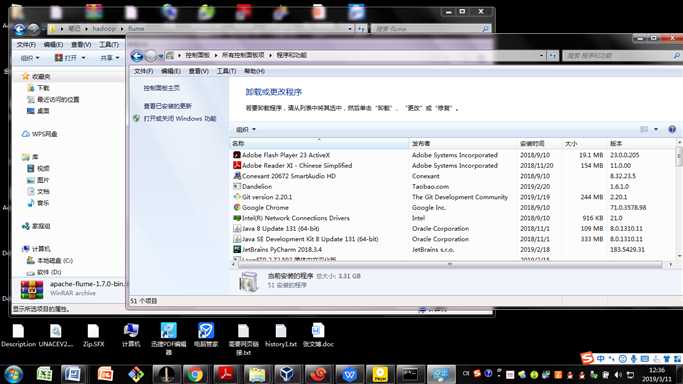The image size is (683, 384).
Task: Select the Intel Network Connections Drivers icon
Action: [x=237, y=218]
